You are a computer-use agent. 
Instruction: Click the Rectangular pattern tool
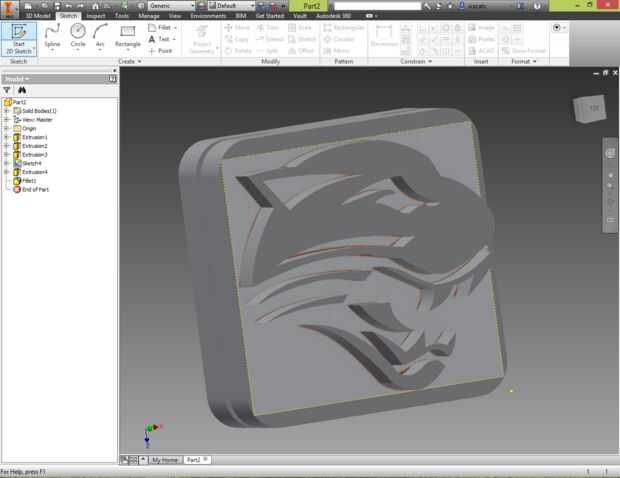pos(344,27)
